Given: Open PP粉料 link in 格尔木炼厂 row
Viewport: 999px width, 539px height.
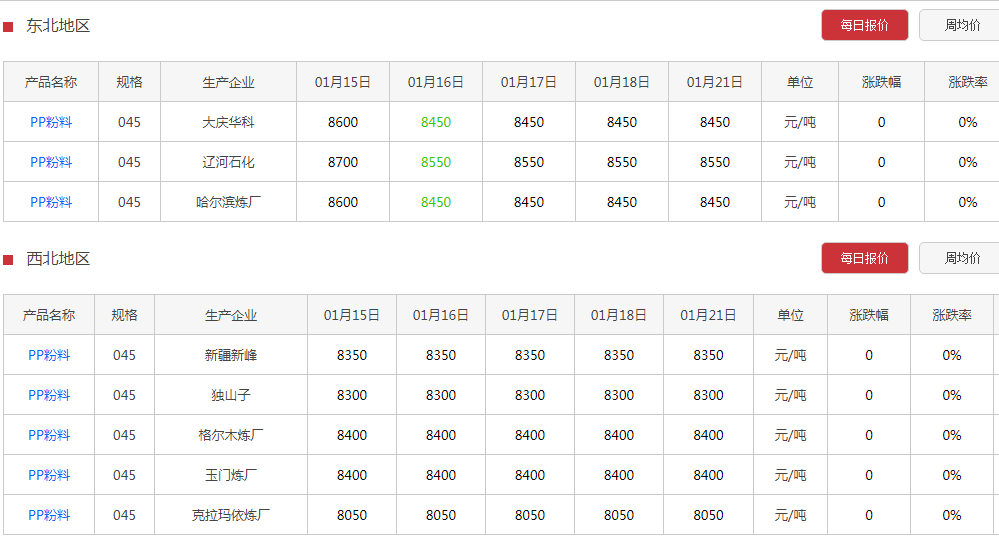Looking at the screenshot, I should click(49, 435).
